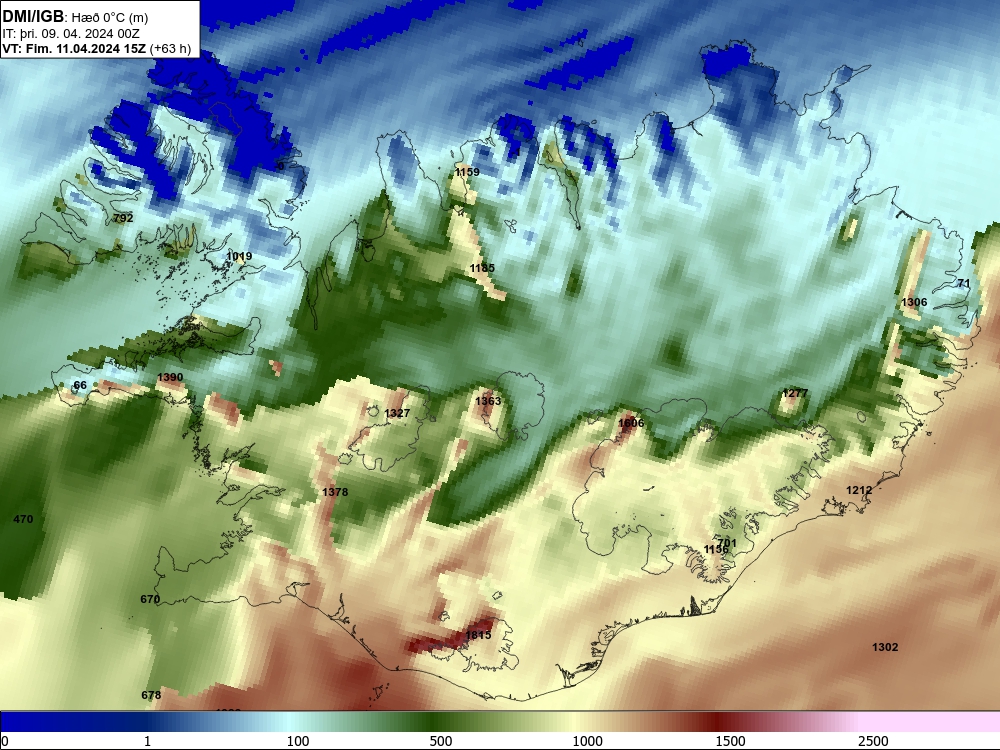Click the 'VT: Fim. 11.04.2024 15Z' valid time line
This screenshot has height=750, width=1000.
click(74, 49)
